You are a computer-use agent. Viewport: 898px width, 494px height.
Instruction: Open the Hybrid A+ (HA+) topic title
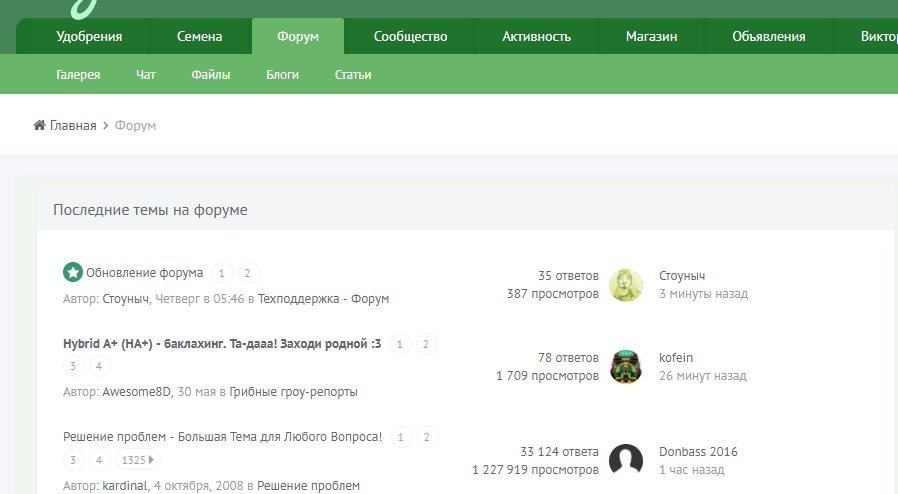pos(222,343)
